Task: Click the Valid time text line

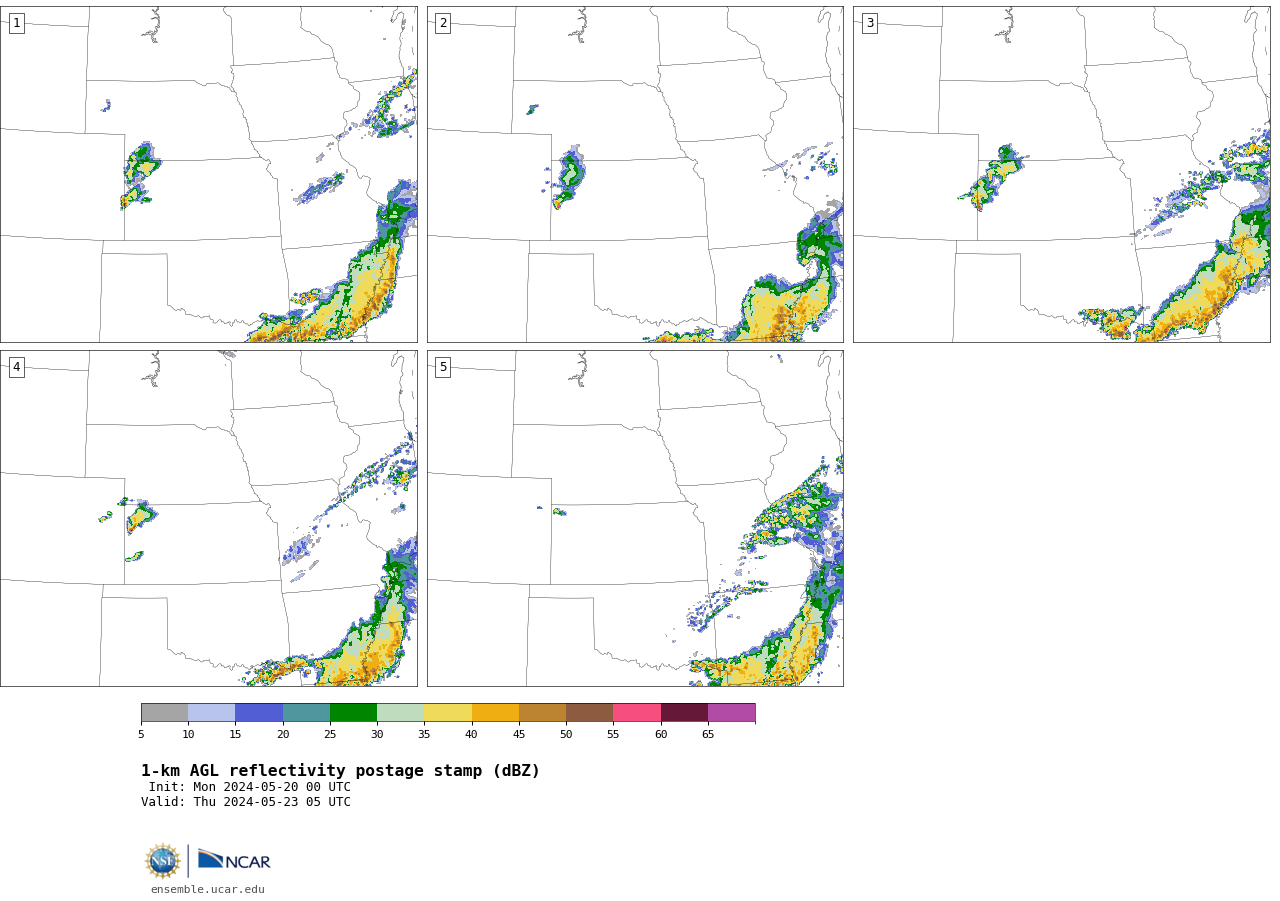Action: [246, 802]
